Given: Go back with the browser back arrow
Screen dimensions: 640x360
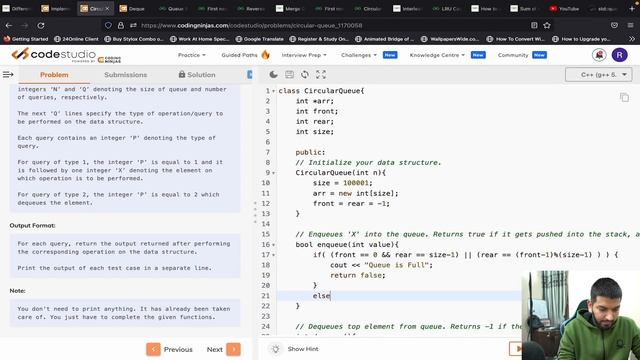Looking at the screenshot, I should click(9, 25).
